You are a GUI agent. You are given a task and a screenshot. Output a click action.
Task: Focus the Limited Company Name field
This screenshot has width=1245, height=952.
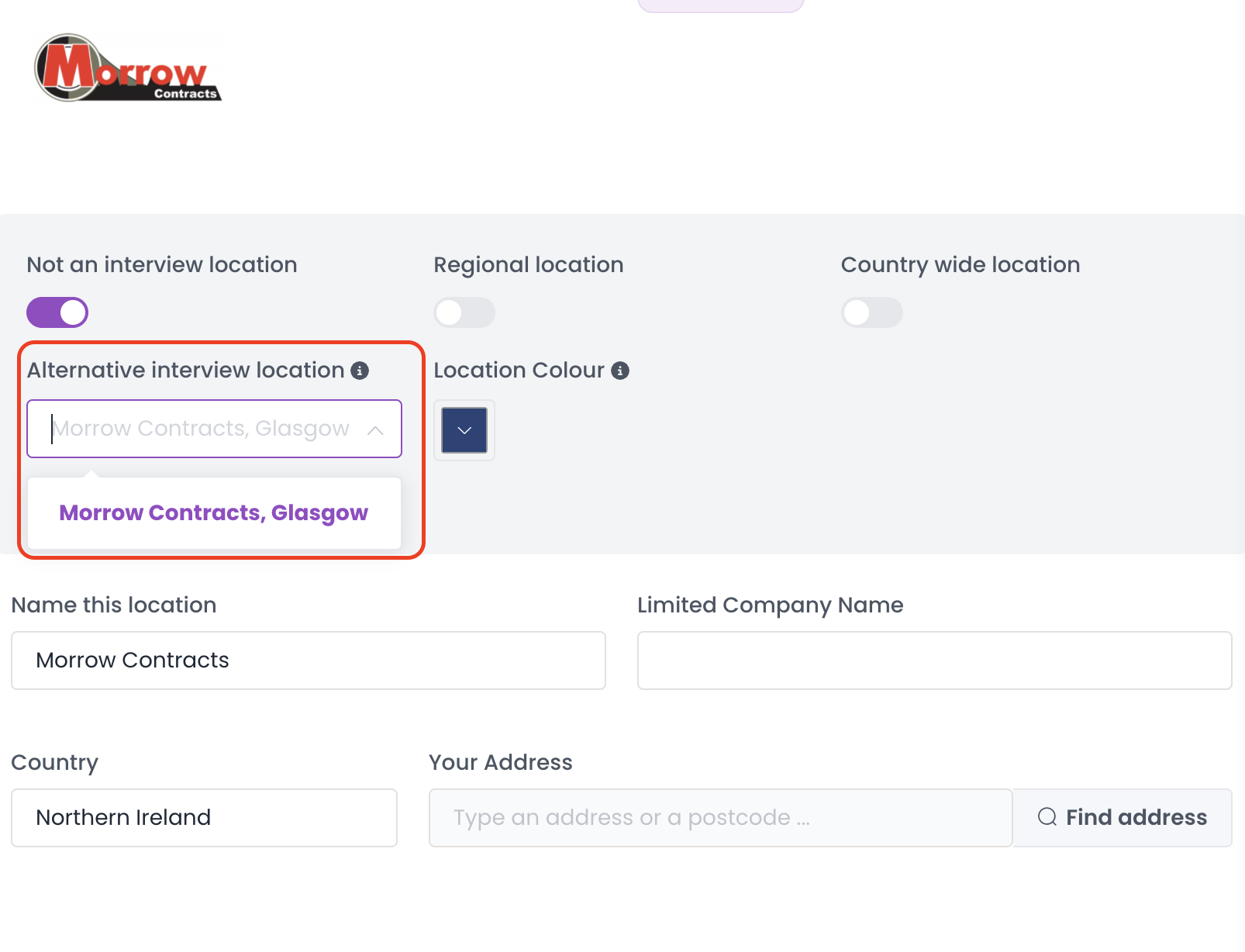pos(935,661)
